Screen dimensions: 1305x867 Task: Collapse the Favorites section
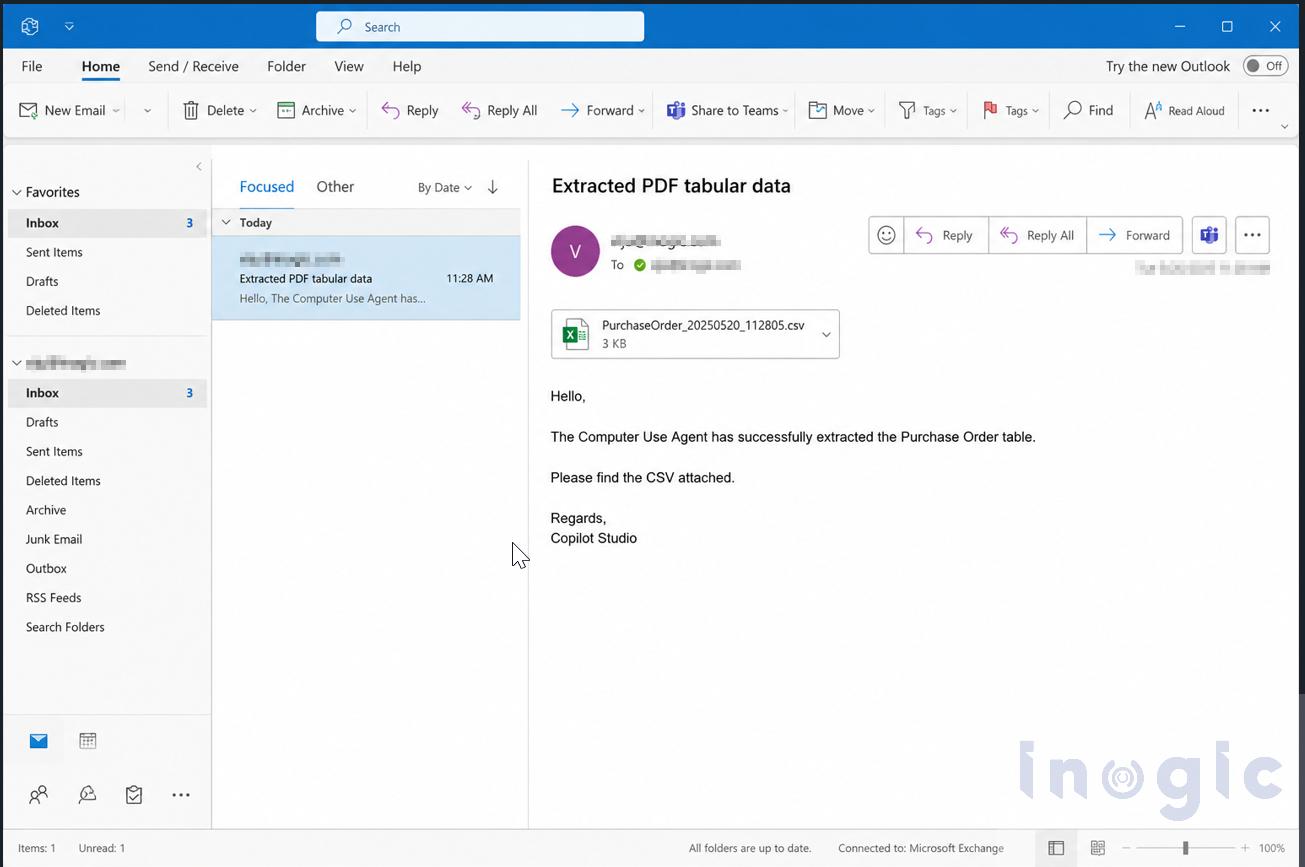(x=17, y=192)
